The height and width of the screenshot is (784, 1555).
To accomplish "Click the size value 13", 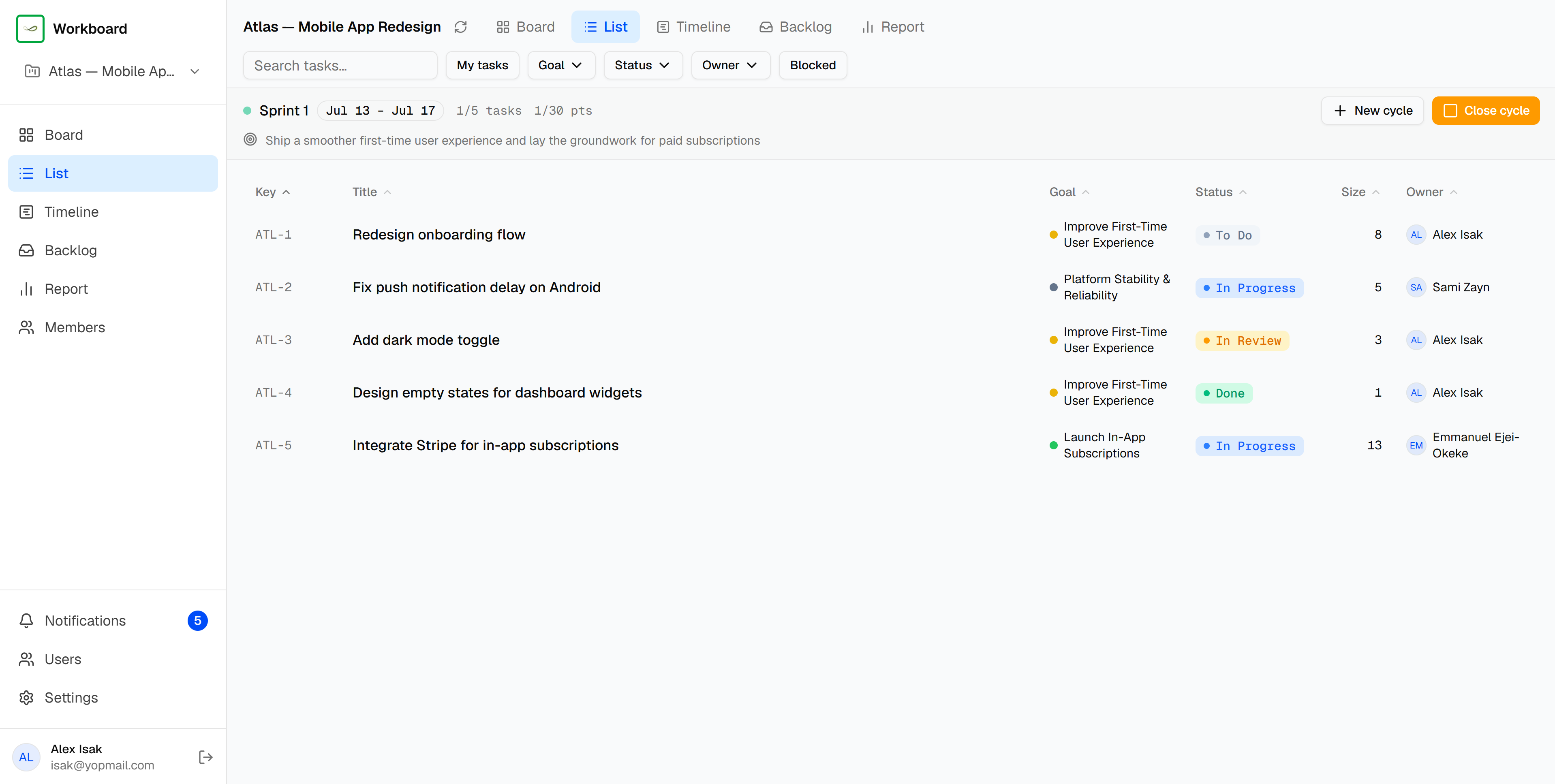I will coord(1374,445).
